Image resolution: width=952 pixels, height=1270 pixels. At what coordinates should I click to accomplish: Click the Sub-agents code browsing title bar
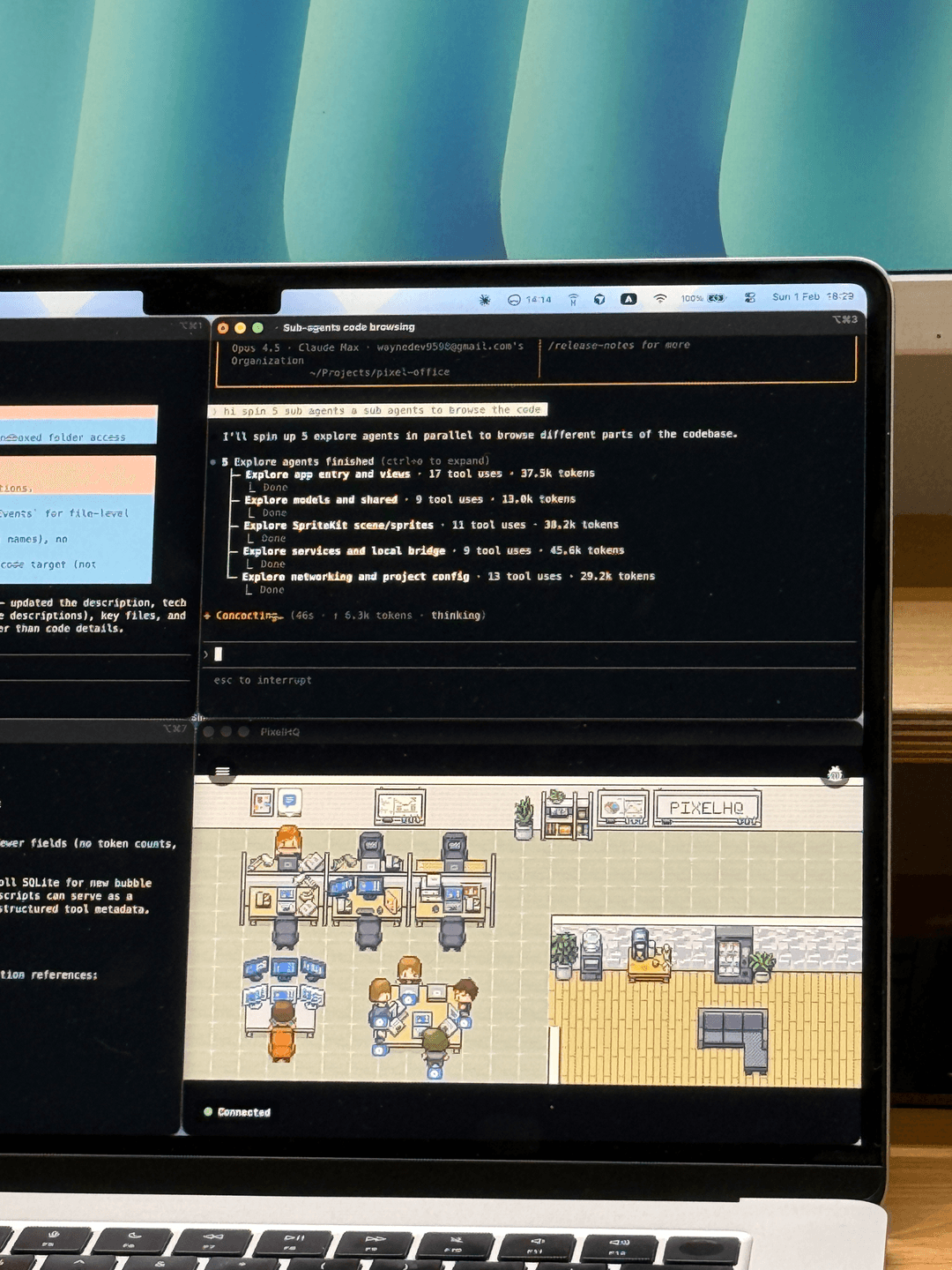pyautogui.click(x=349, y=326)
